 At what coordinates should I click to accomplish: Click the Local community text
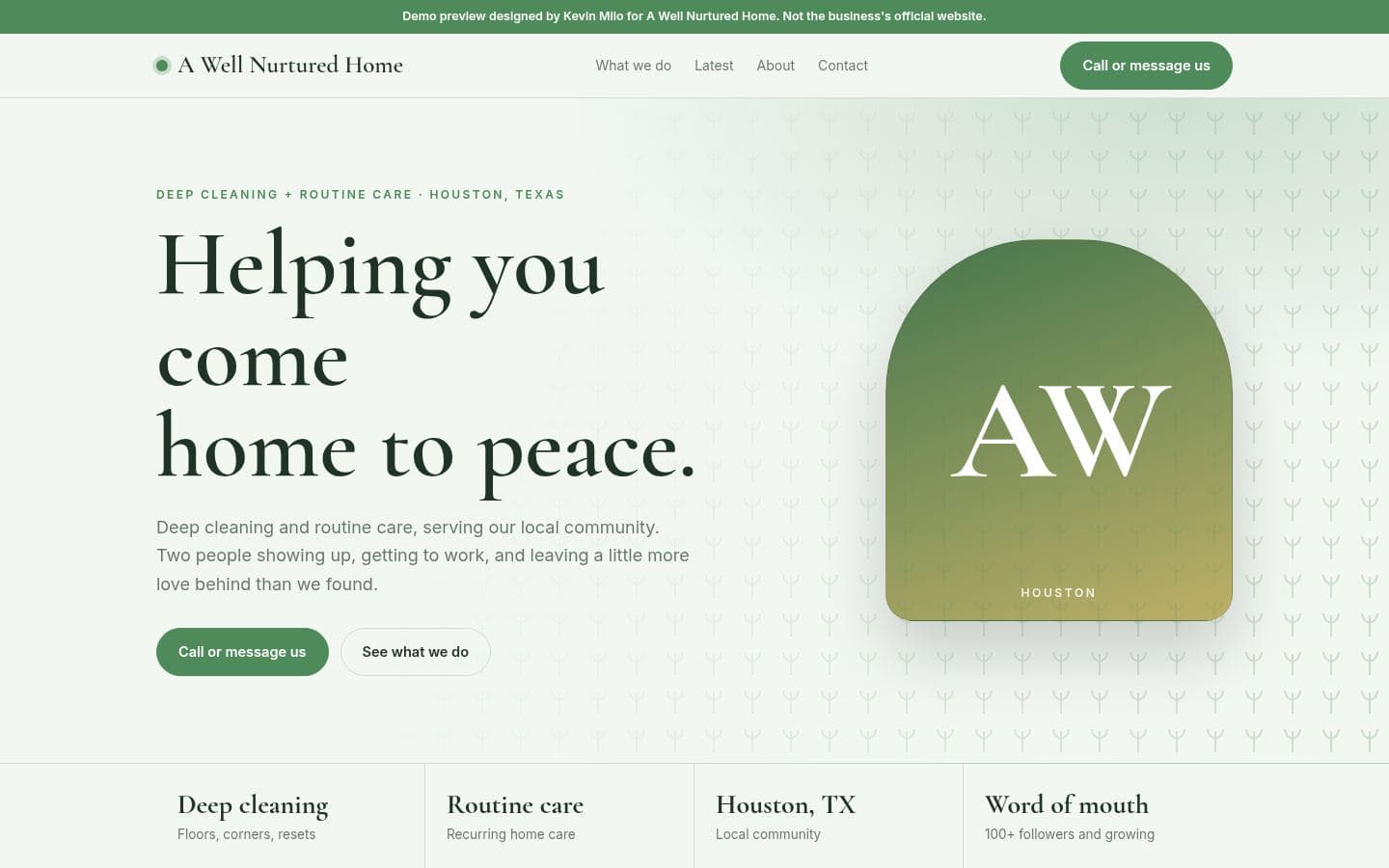pos(768,834)
